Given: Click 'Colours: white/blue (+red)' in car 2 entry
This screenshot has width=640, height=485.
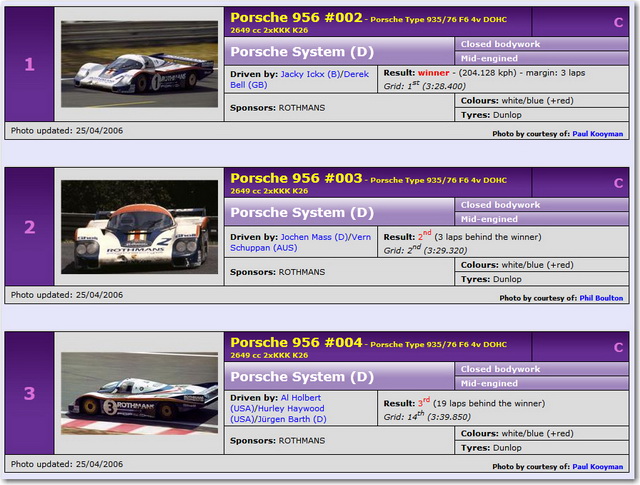Looking at the screenshot, I should click(517, 265).
